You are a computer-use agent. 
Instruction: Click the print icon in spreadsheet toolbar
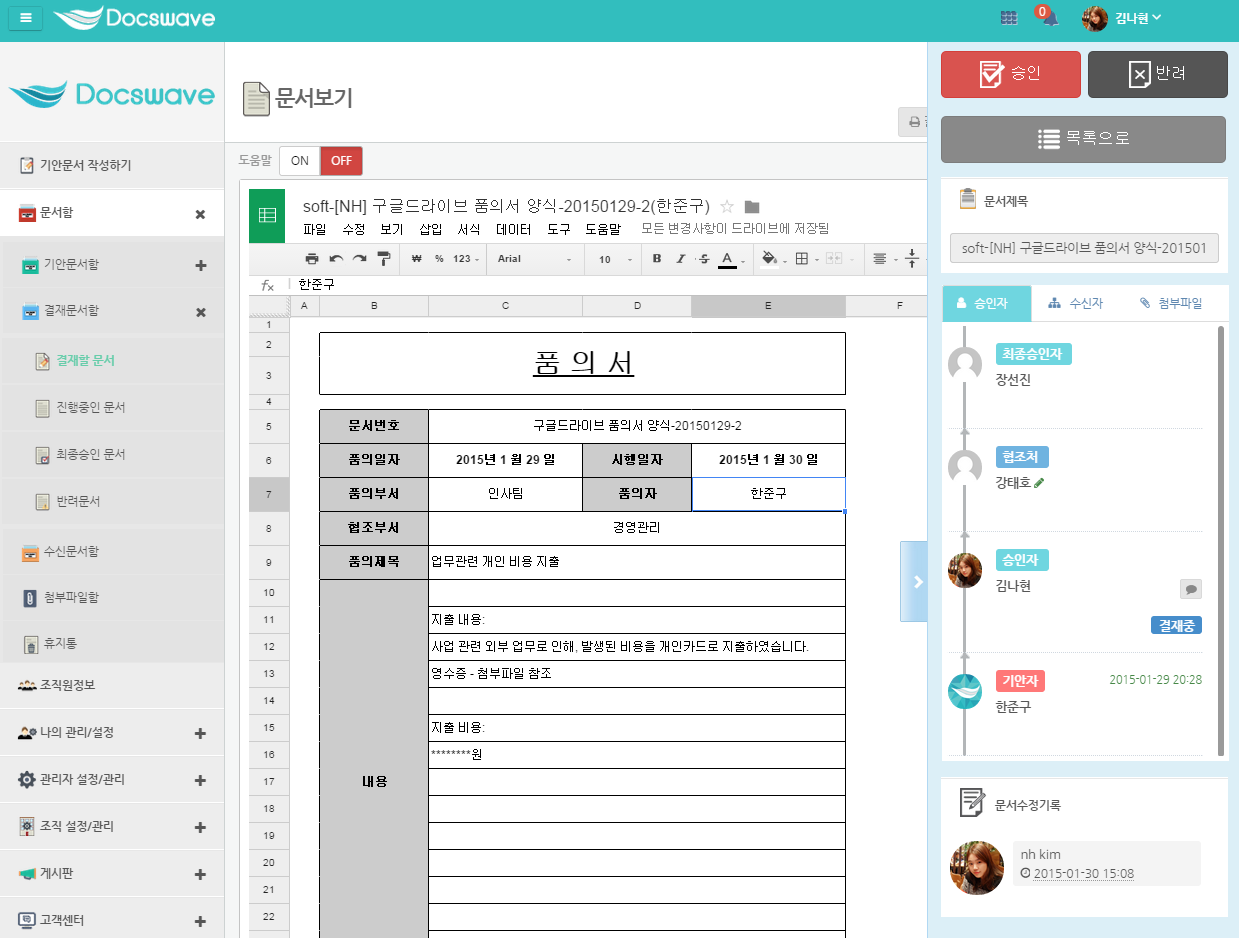tap(312, 259)
